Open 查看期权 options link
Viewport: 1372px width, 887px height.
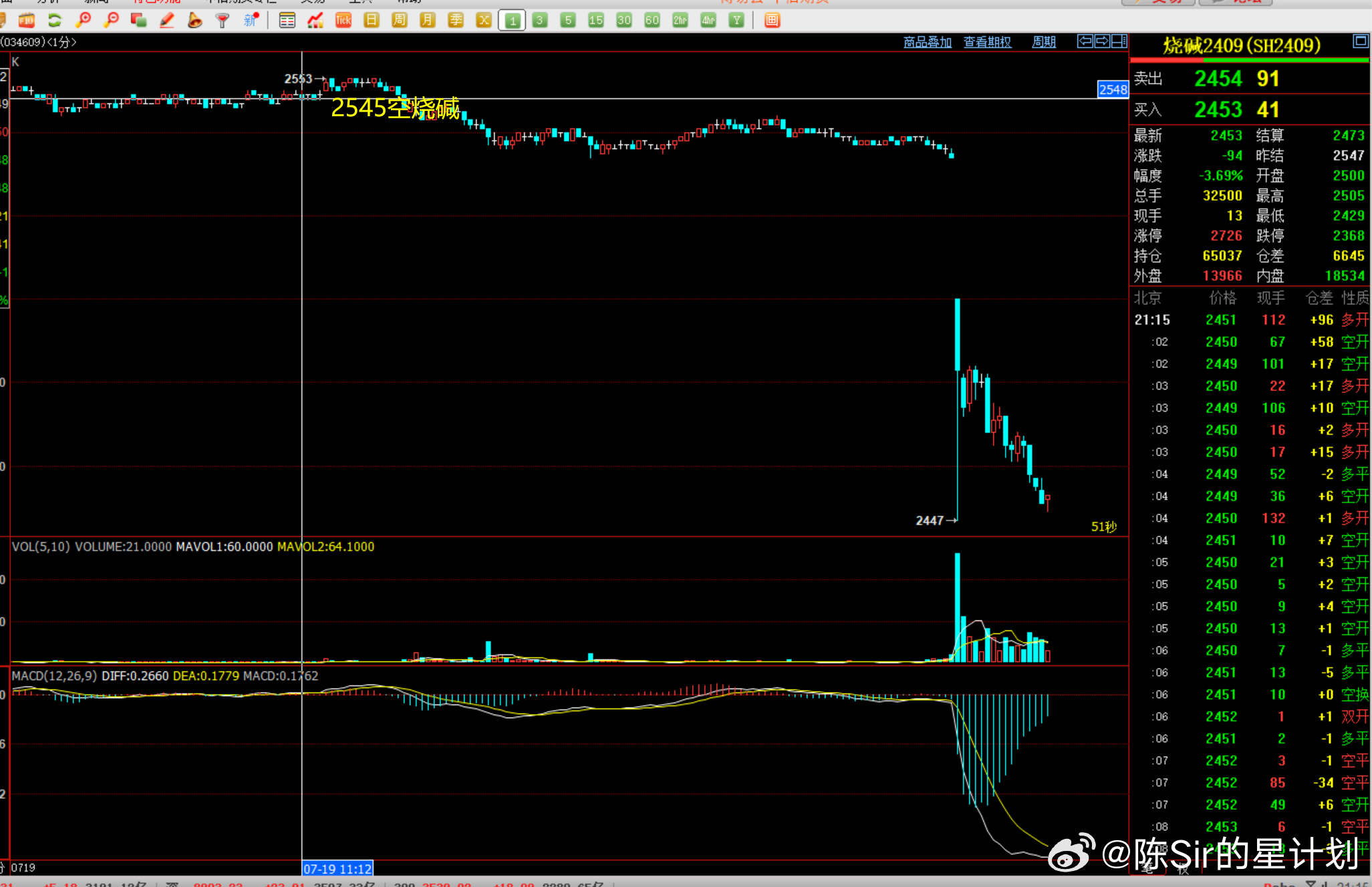tap(988, 42)
